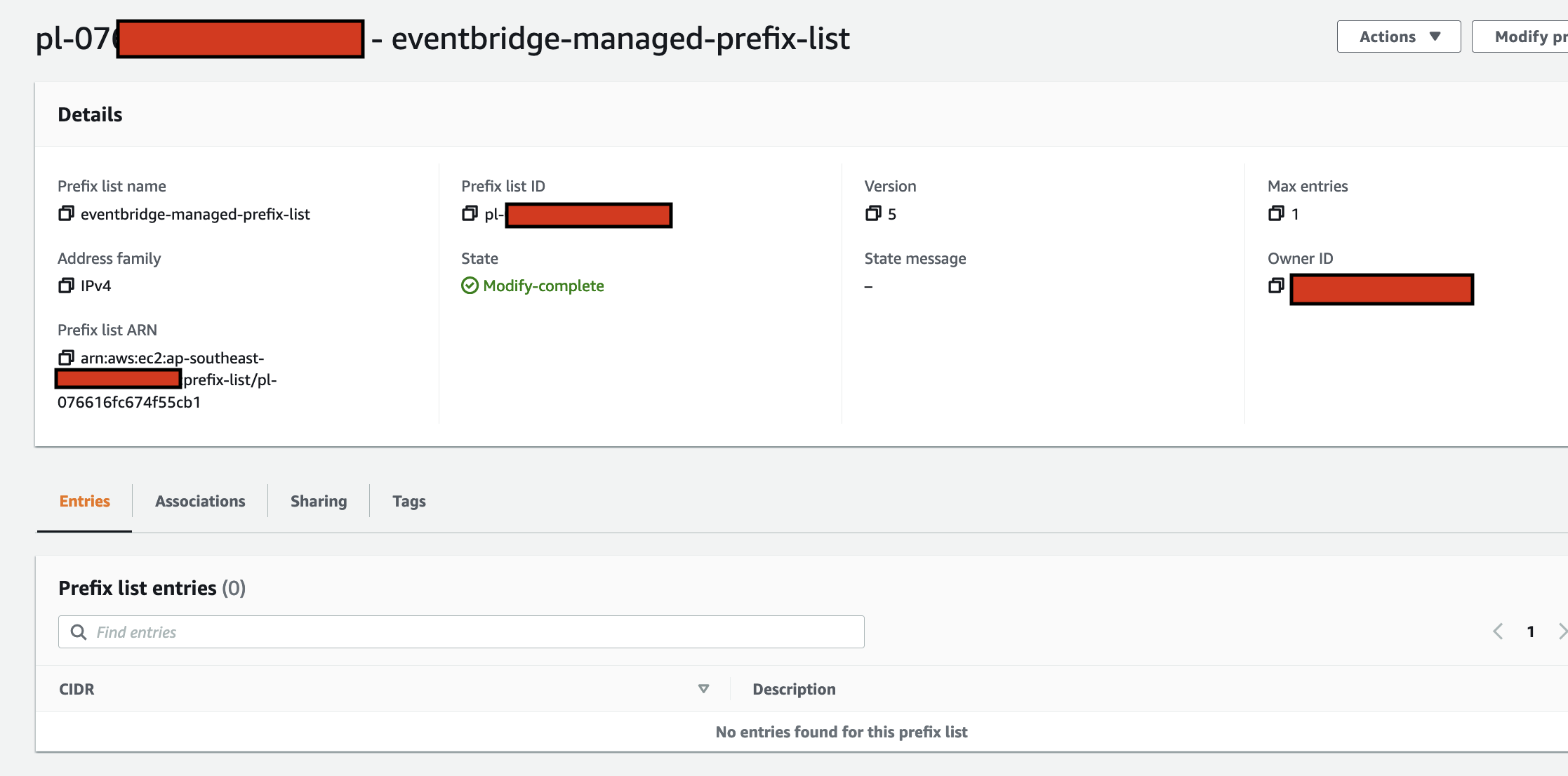
Task: Go to next page of entries
Action: click(1562, 631)
